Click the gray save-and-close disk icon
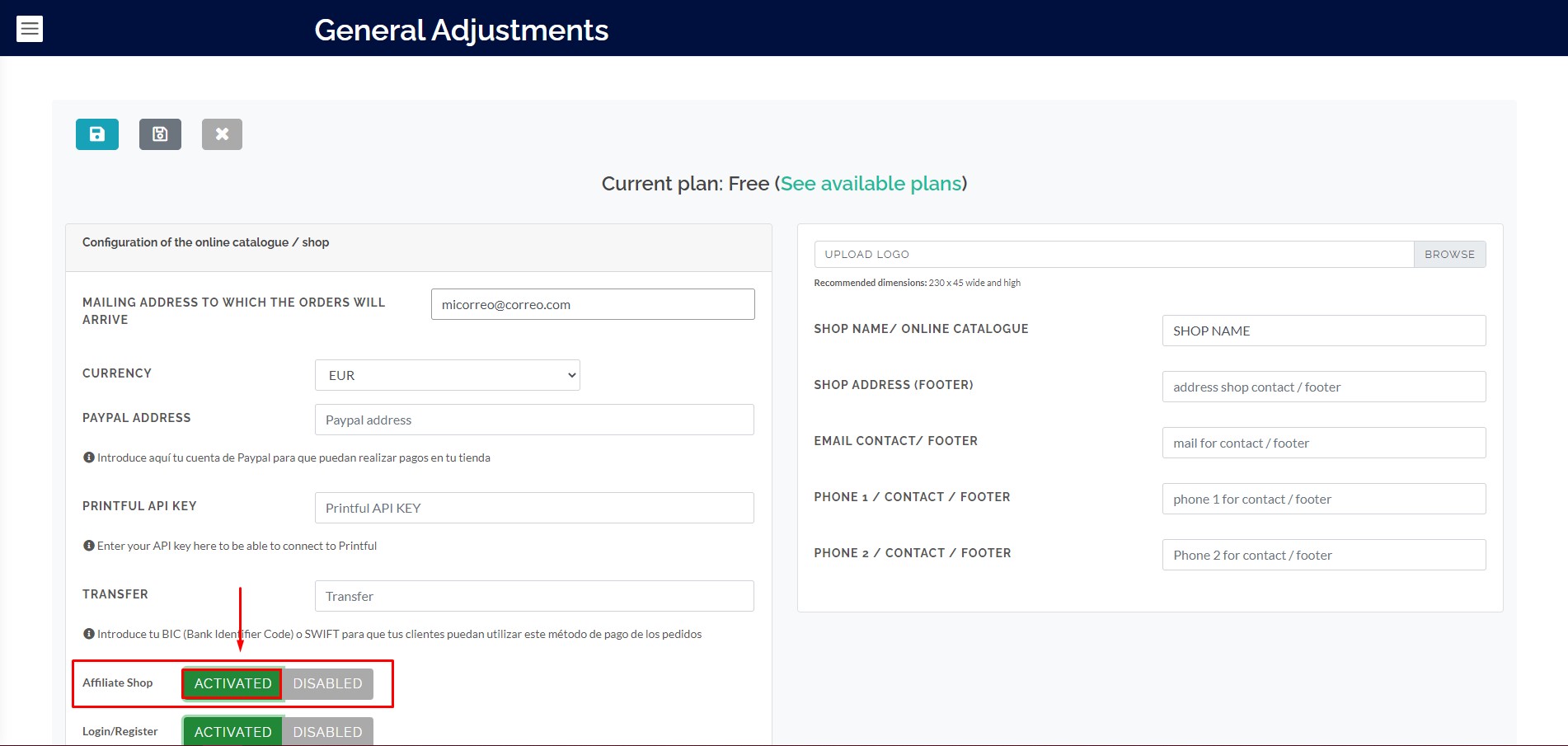The width and height of the screenshot is (1568, 746). pos(160,134)
